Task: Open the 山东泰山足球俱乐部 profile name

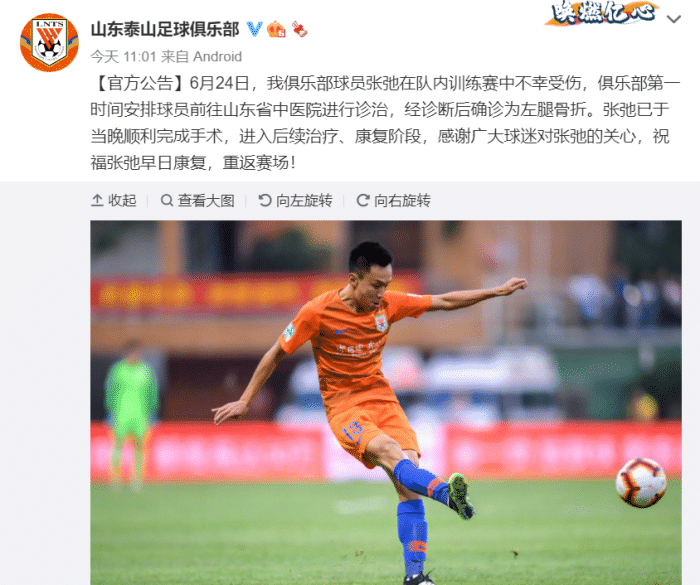Action: tap(165, 29)
